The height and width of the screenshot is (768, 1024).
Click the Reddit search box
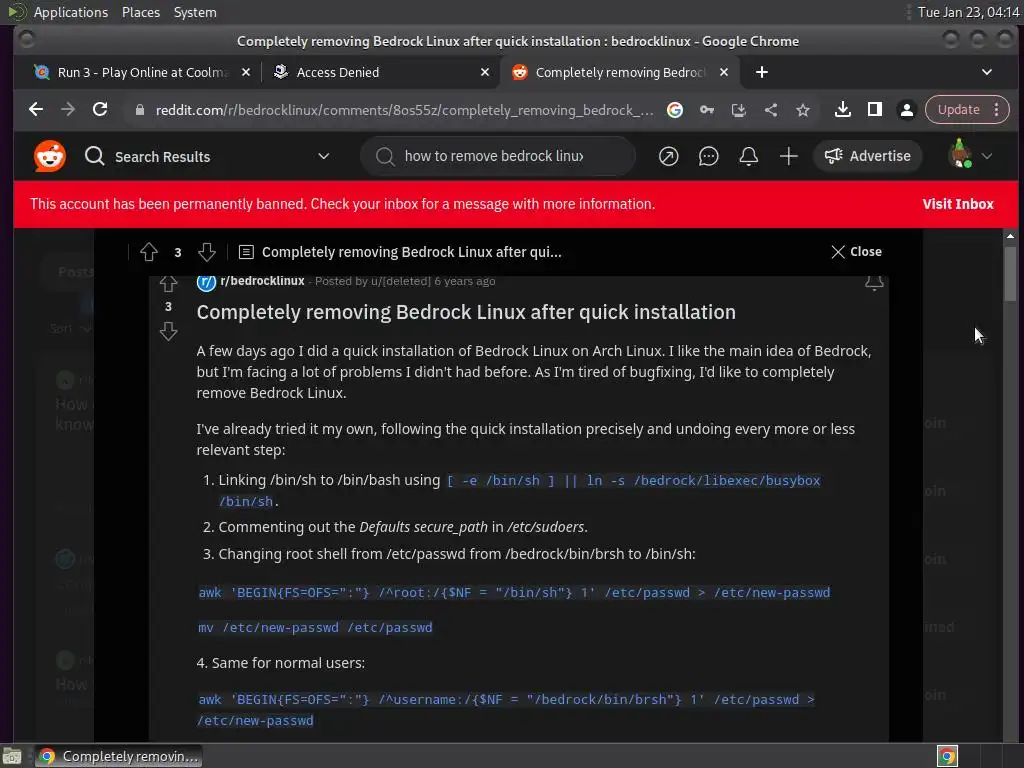tap(498, 156)
